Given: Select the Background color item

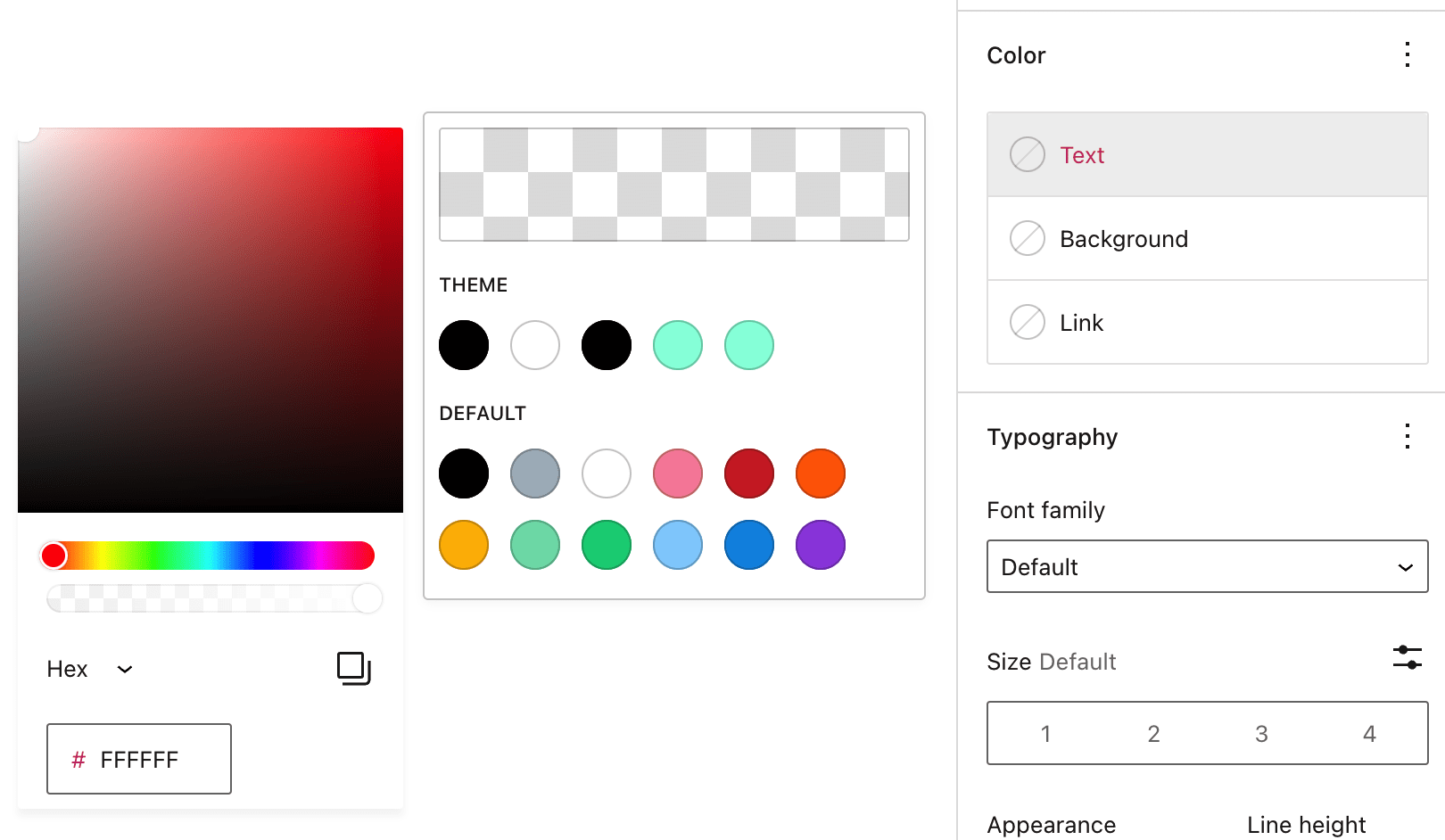Looking at the screenshot, I should [1207, 239].
